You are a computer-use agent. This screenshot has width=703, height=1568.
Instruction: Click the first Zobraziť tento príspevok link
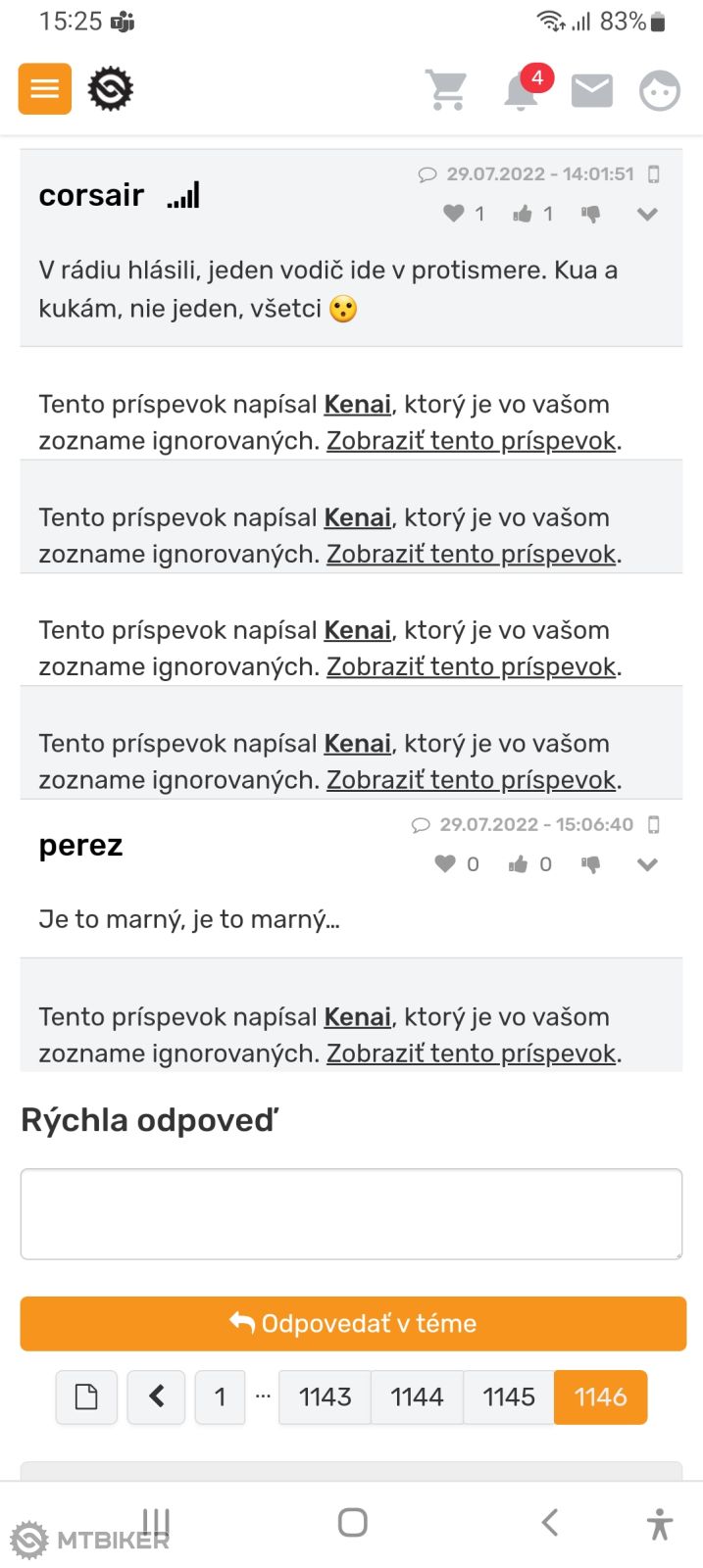[x=472, y=441]
